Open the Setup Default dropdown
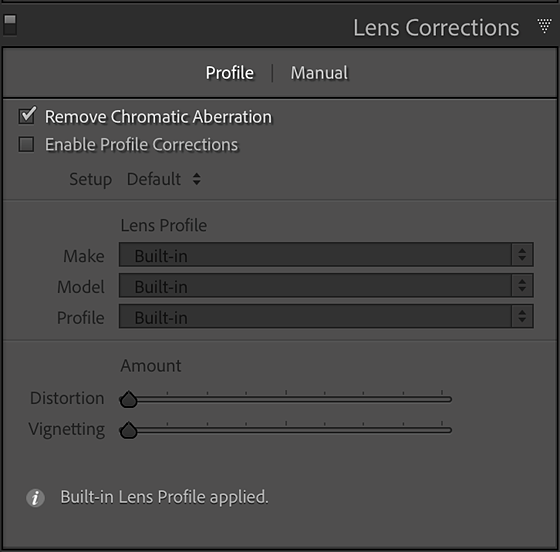 tap(164, 179)
